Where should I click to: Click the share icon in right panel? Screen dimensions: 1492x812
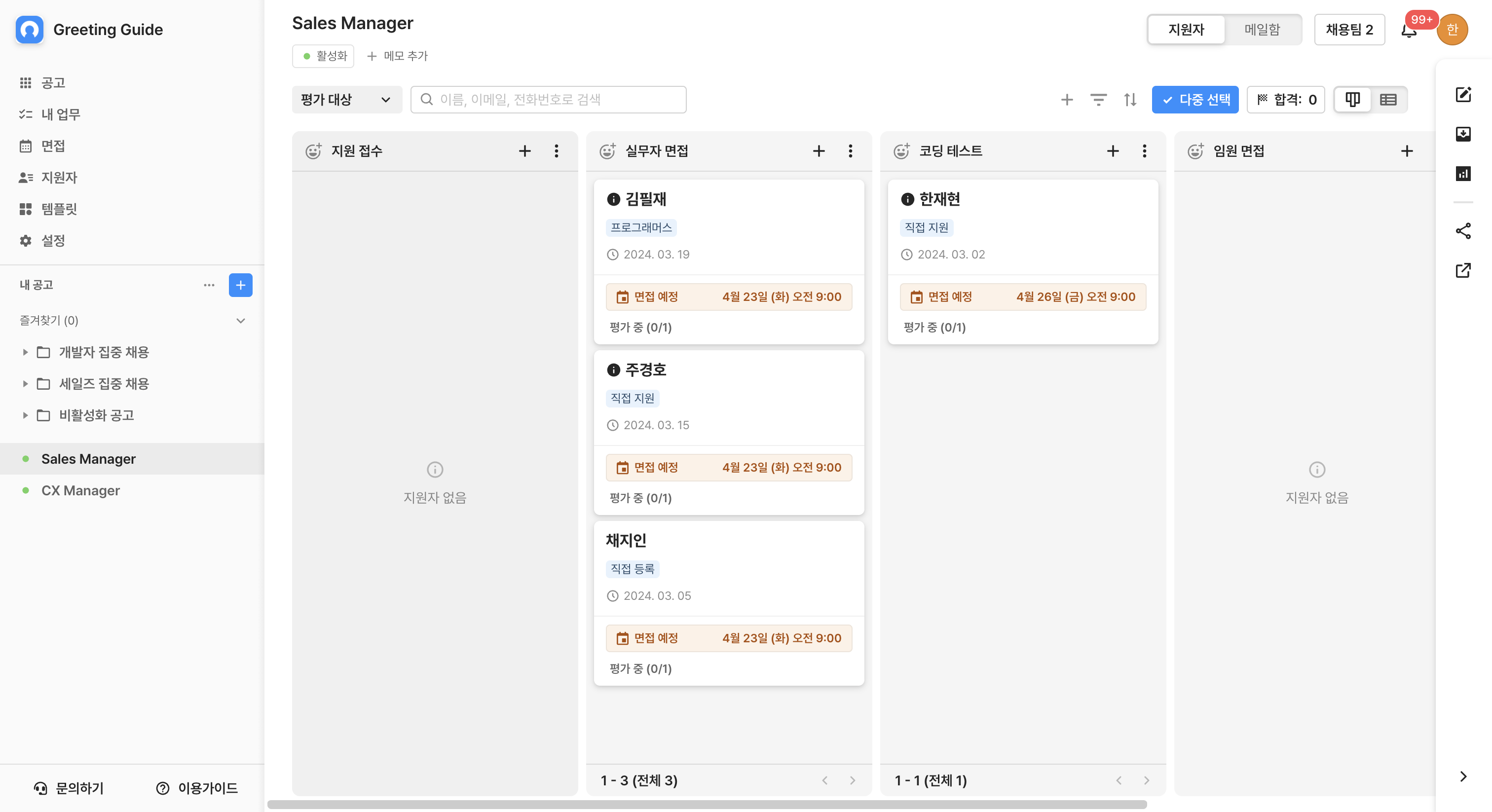[1463, 230]
